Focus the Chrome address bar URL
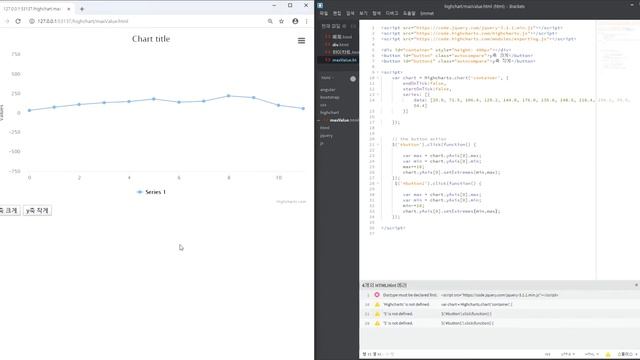Screen dimensions: 640x360 tap(83, 21)
